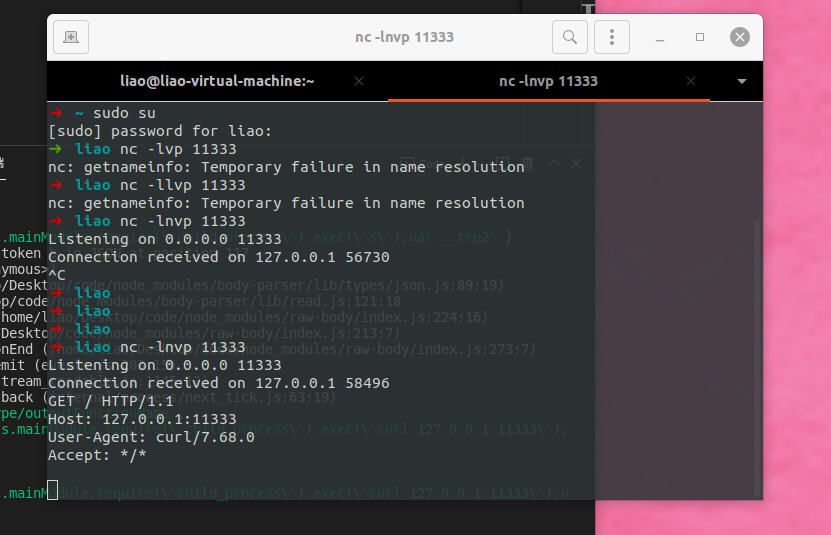Open the terminal three-dot menu
The image size is (831, 535).
click(612, 37)
